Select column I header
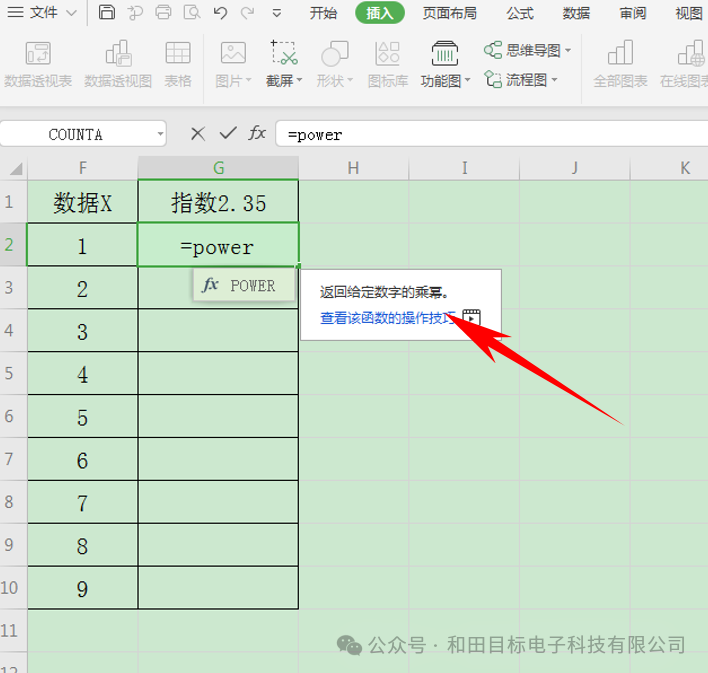The image size is (708, 673). [x=464, y=168]
